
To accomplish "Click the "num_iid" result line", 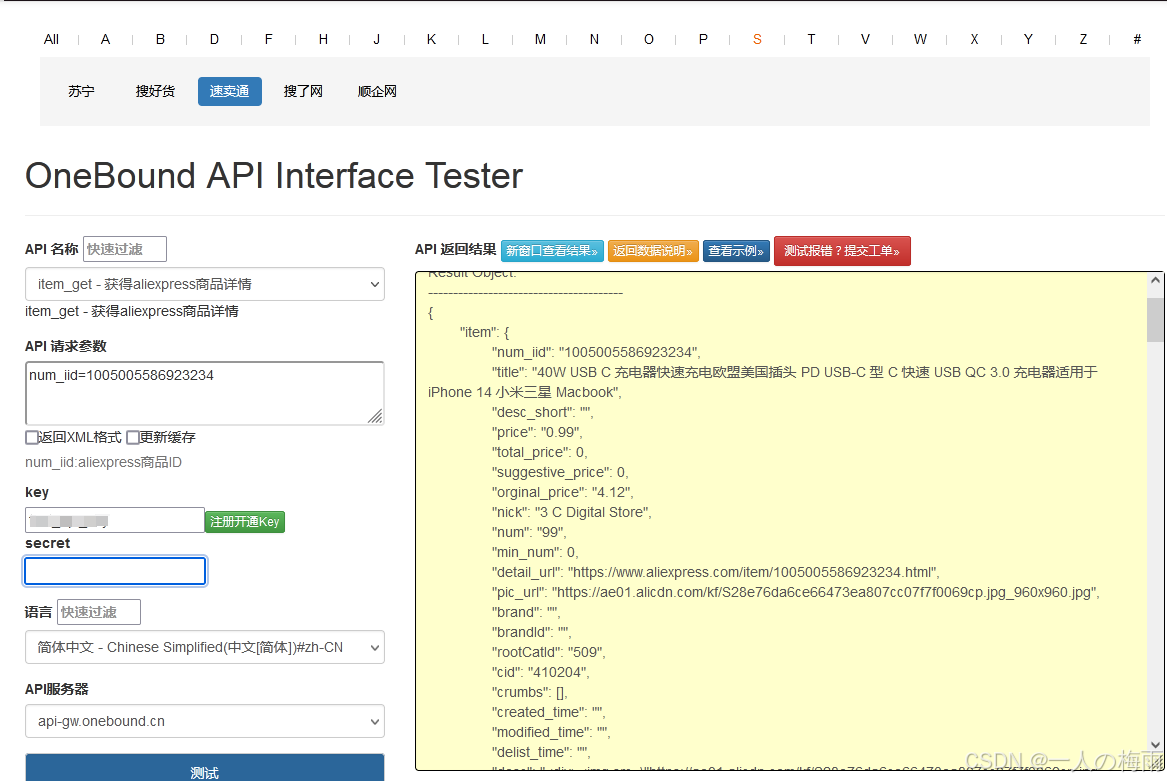I will coord(595,352).
